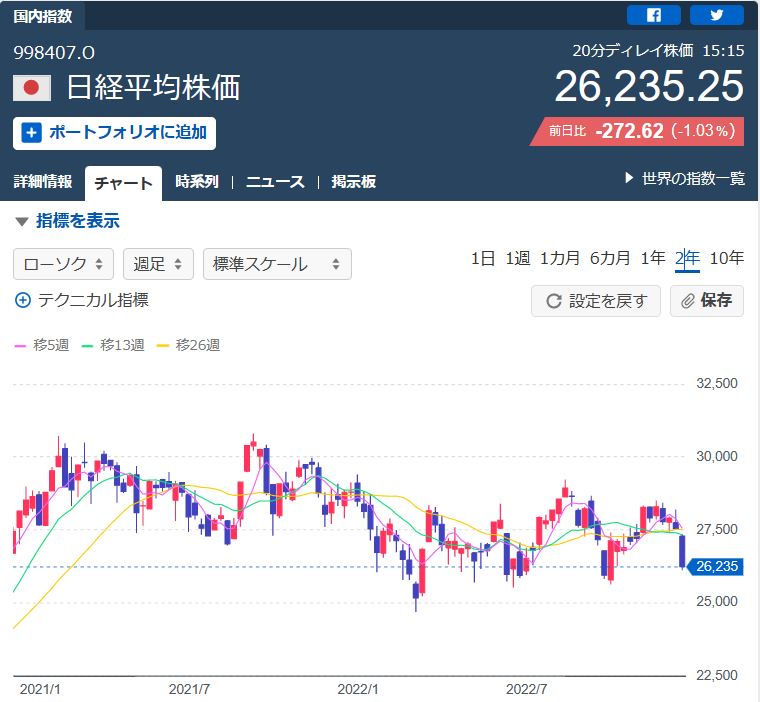Open the 標準スケール scale dropdown

click(x=277, y=264)
